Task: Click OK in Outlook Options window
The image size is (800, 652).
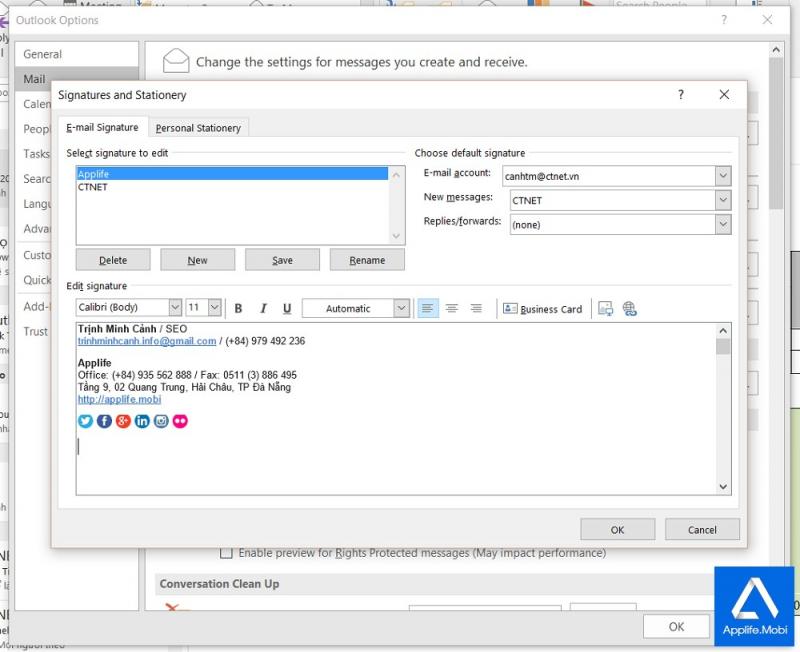Action: coord(676,626)
